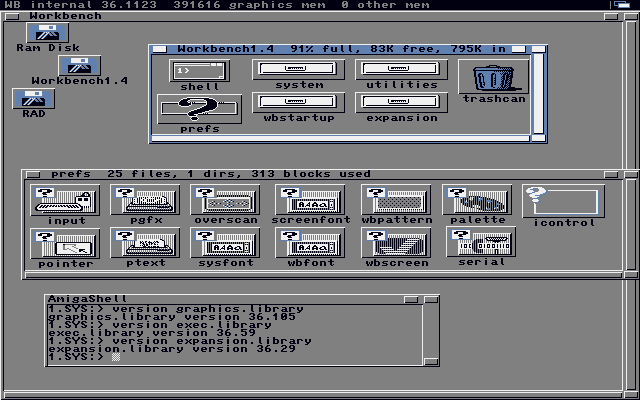Viewport: 640px width, 400px height.
Task: Click 'WB internal 36.1123' screen title text
Action: (x=80, y=5)
